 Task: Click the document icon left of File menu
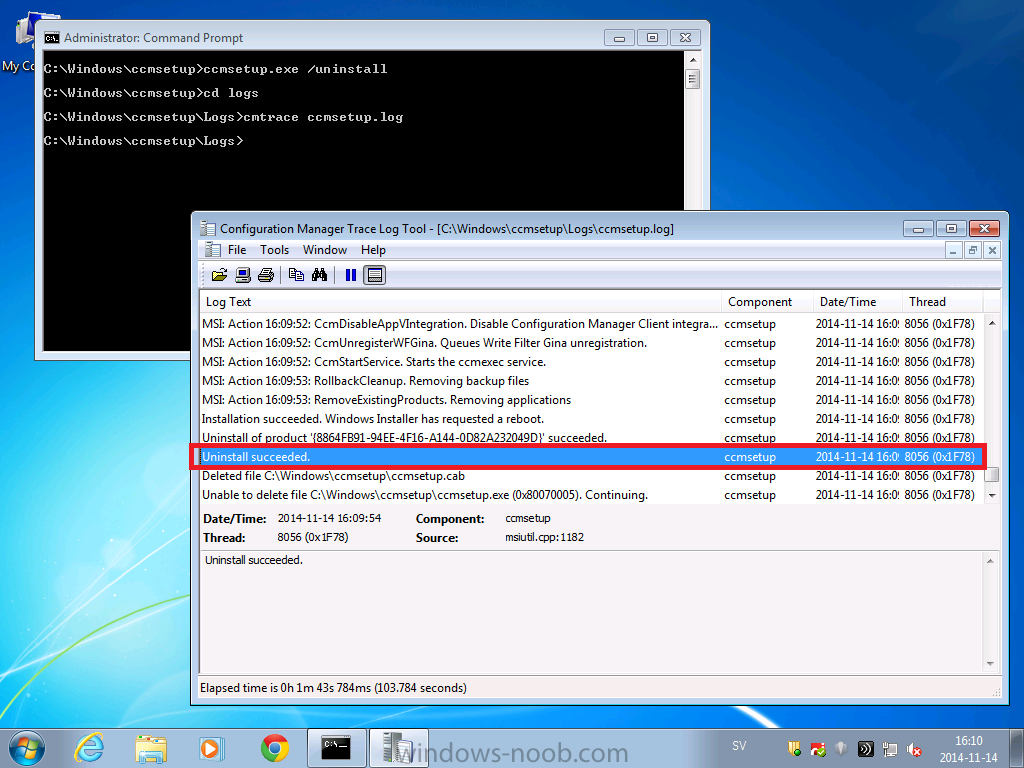[x=212, y=249]
